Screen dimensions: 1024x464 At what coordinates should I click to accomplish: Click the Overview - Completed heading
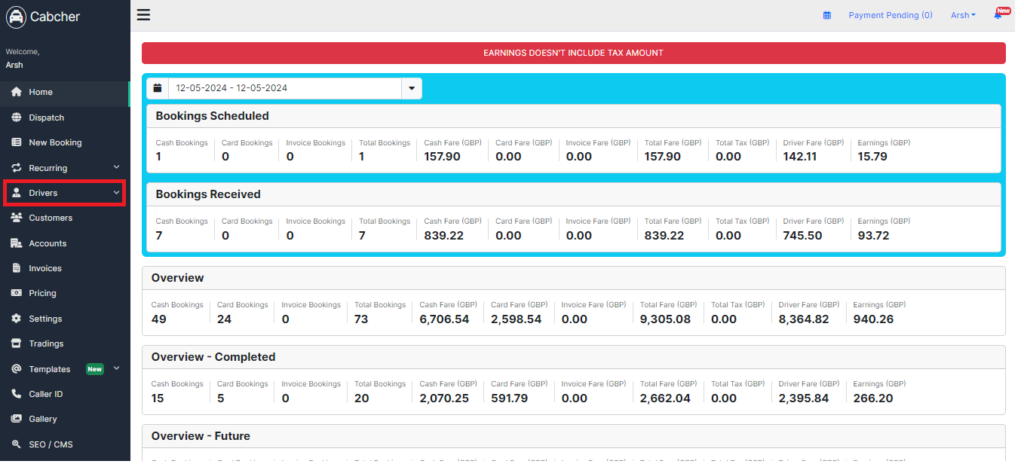pyautogui.click(x=214, y=357)
